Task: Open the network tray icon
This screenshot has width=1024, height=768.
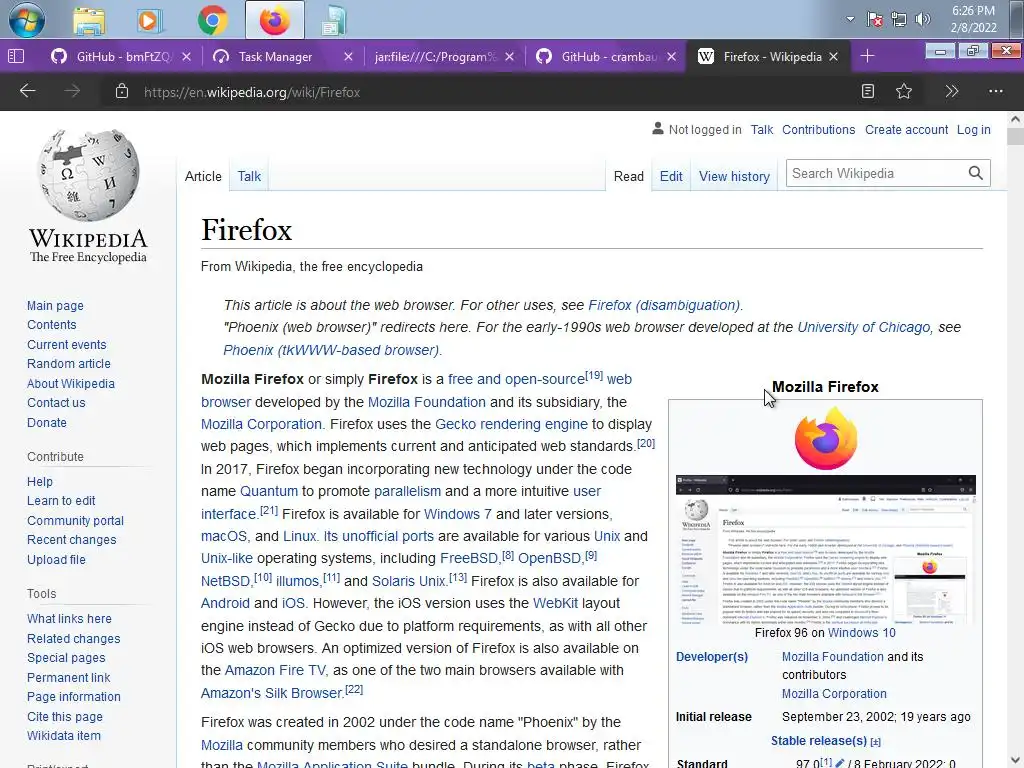Action: (899, 20)
